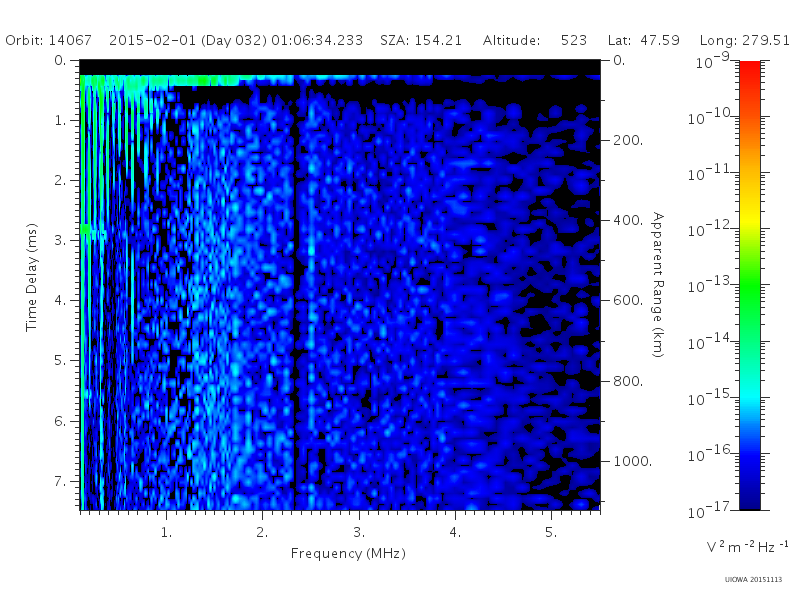Click the yellow band of the color bar
This screenshot has width=800, height=600.
tap(750, 217)
